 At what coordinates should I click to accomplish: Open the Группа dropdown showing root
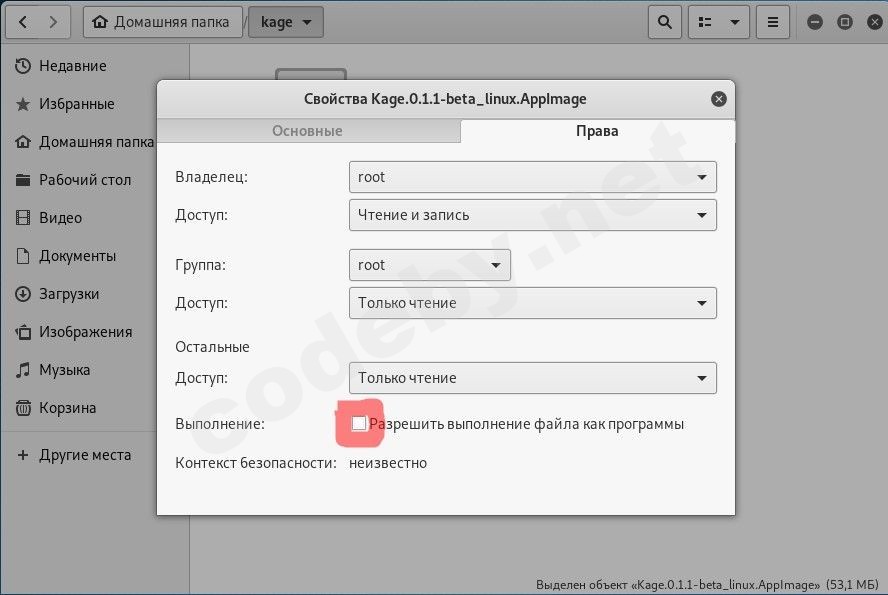tap(430, 265)
